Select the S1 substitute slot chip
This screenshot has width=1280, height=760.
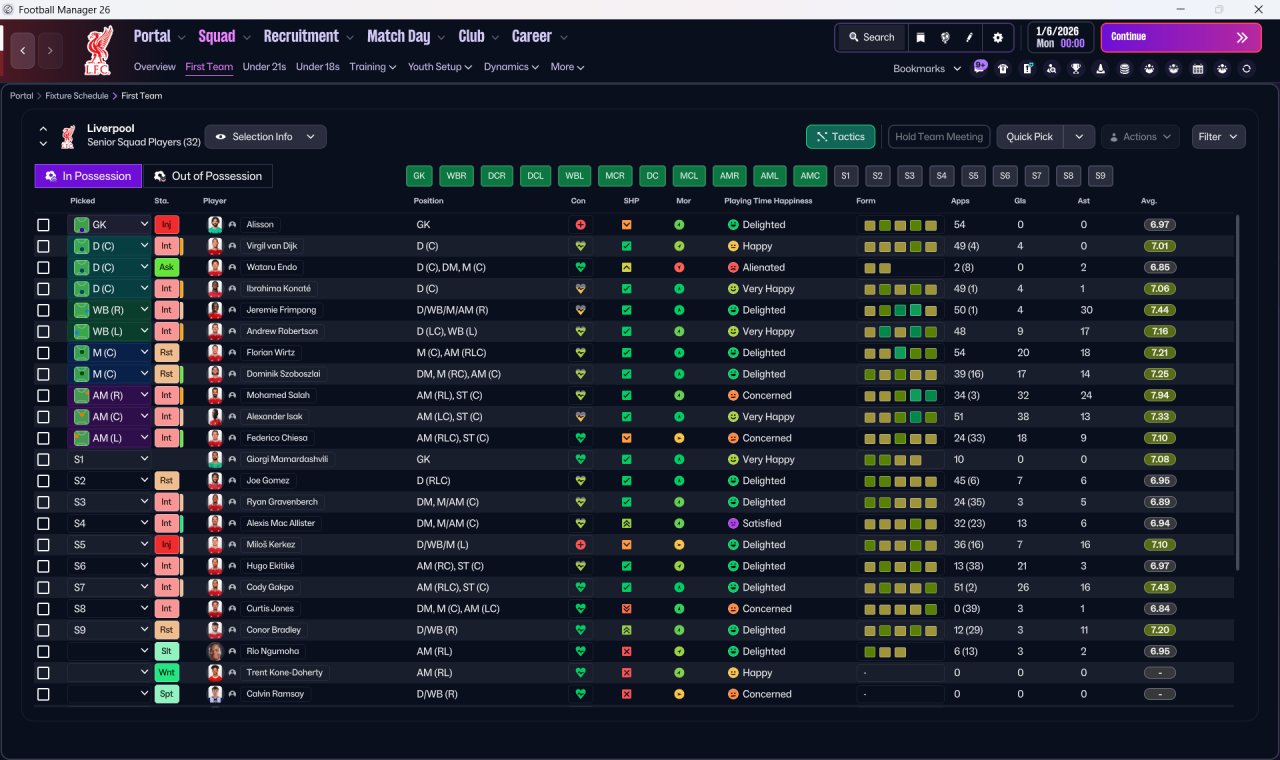click(x=845, y=176)
